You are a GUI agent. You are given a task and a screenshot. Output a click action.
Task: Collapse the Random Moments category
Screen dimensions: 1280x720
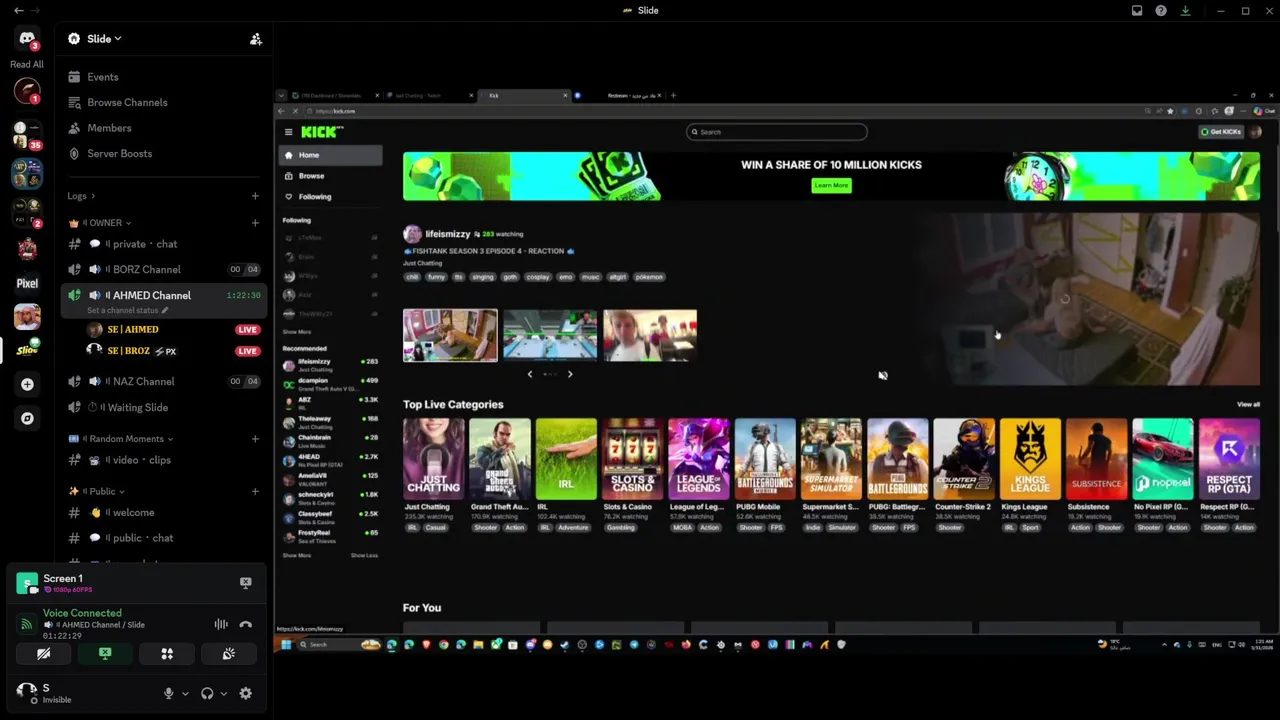(120, 439)
